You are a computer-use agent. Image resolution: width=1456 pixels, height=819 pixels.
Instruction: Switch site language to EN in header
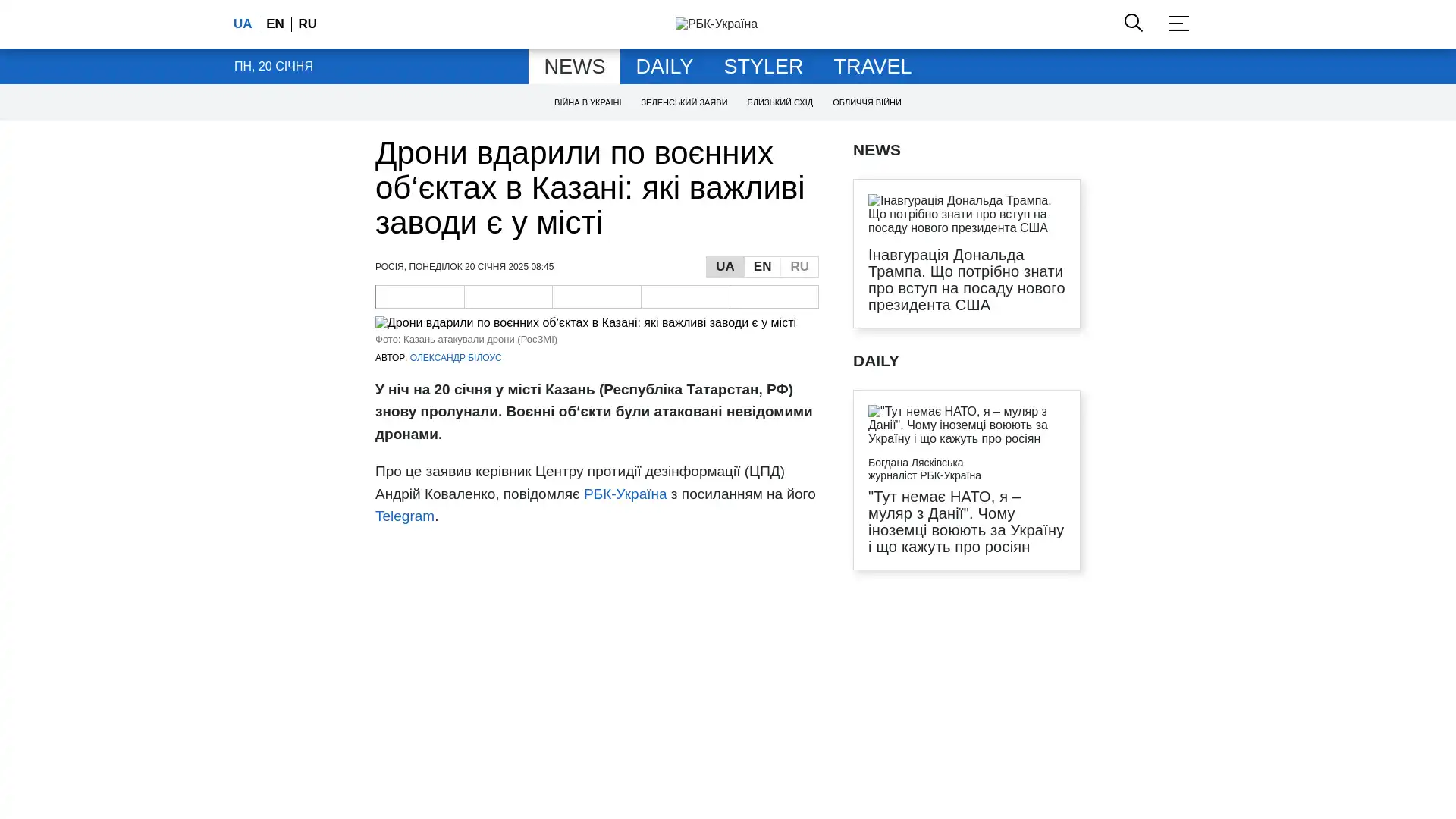click(275, 24)
